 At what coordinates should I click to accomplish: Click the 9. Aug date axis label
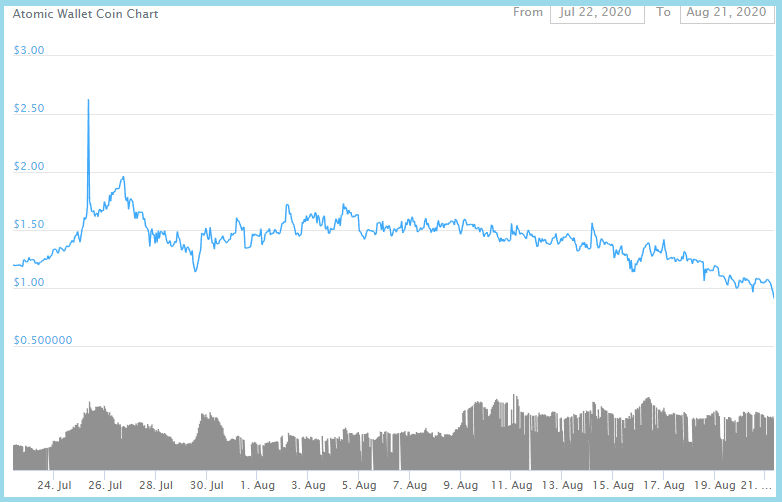tap(460, 485)
